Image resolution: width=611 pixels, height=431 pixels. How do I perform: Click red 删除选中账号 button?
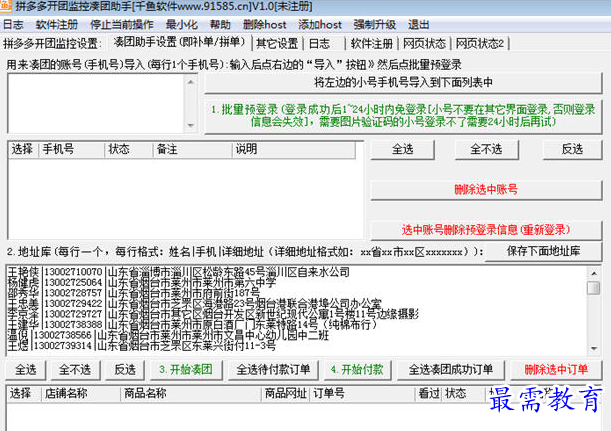click(486, 190)
